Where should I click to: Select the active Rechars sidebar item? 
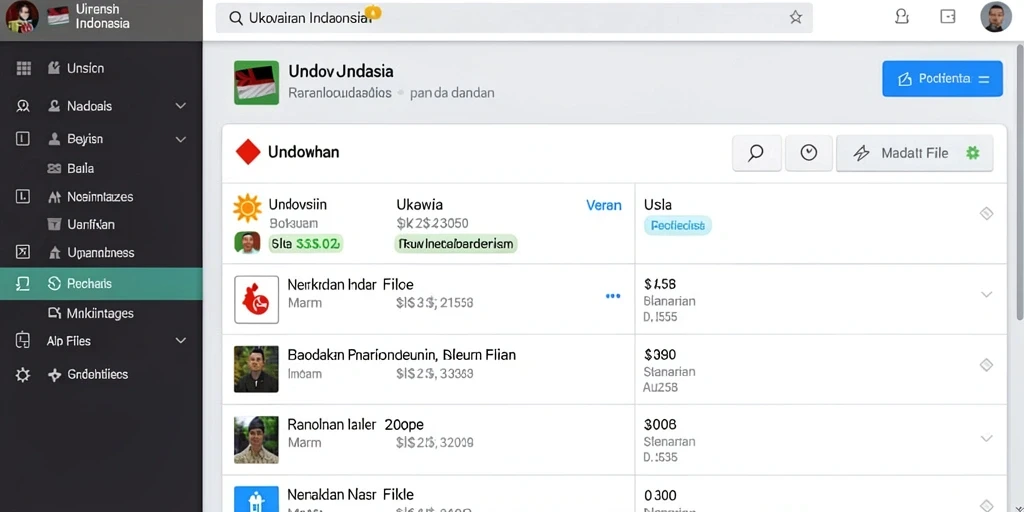[101, 283]
